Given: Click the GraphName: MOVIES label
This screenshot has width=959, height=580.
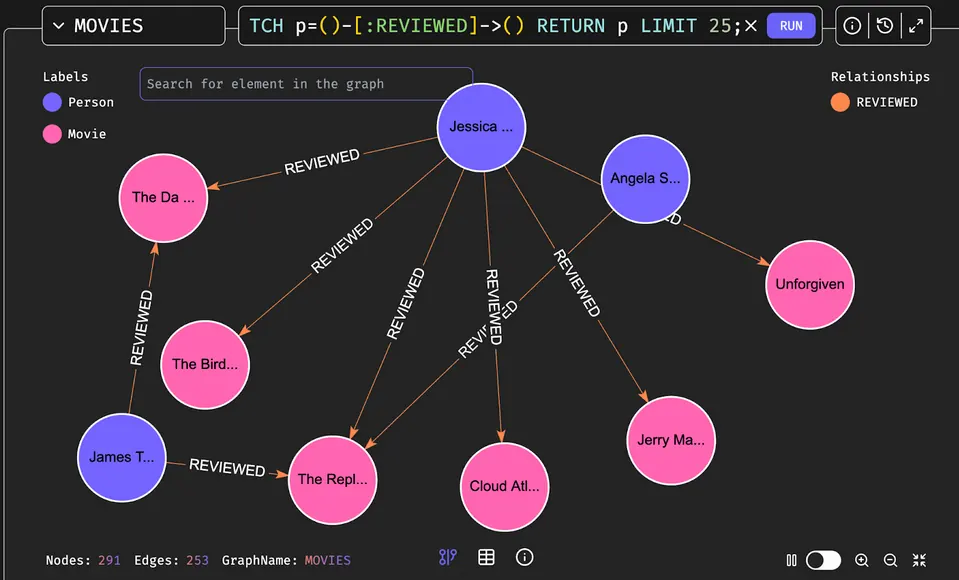Looking at the screenshot, I should point(286,560).
